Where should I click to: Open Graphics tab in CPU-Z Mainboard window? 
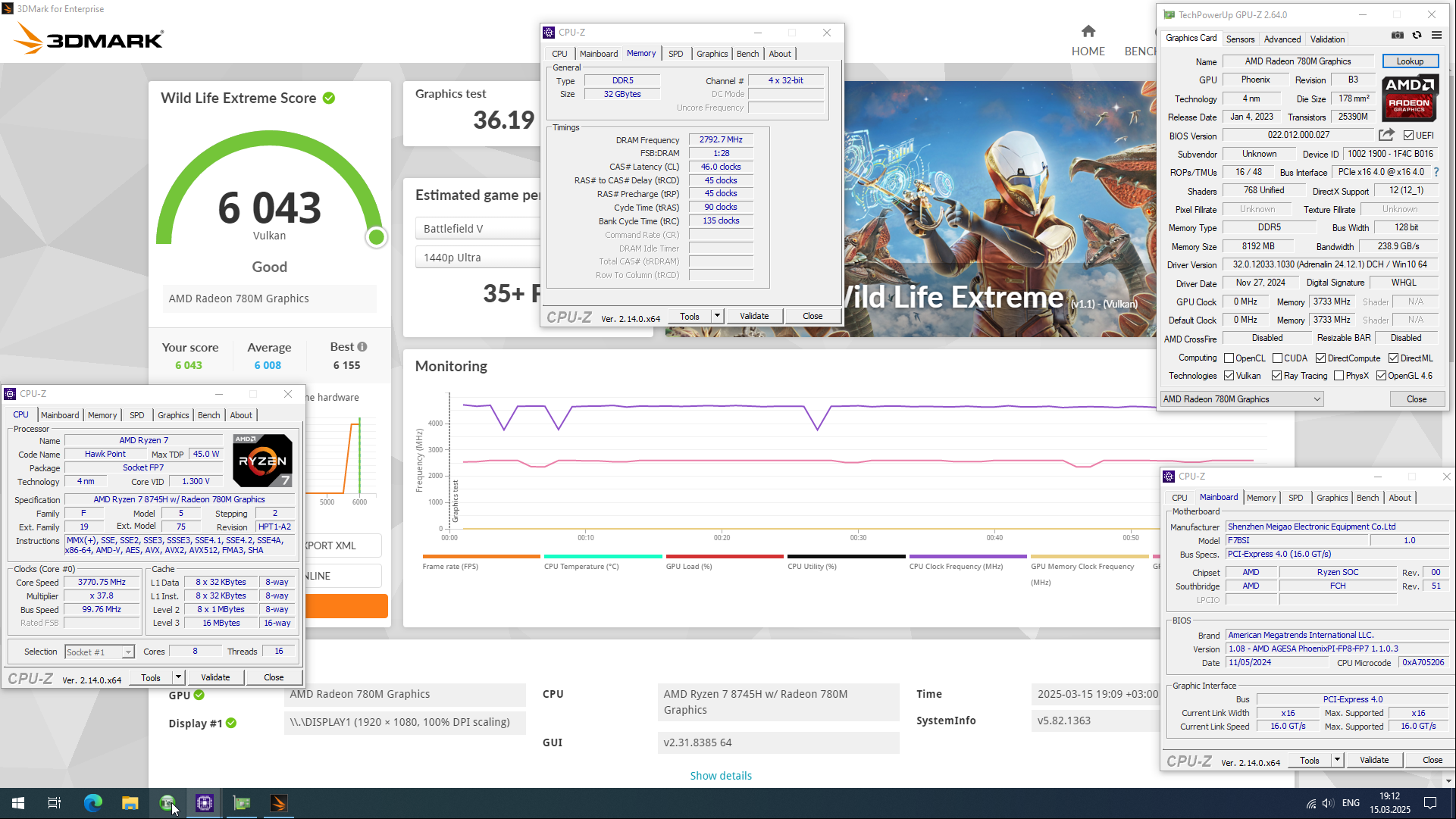[1332, 498]
